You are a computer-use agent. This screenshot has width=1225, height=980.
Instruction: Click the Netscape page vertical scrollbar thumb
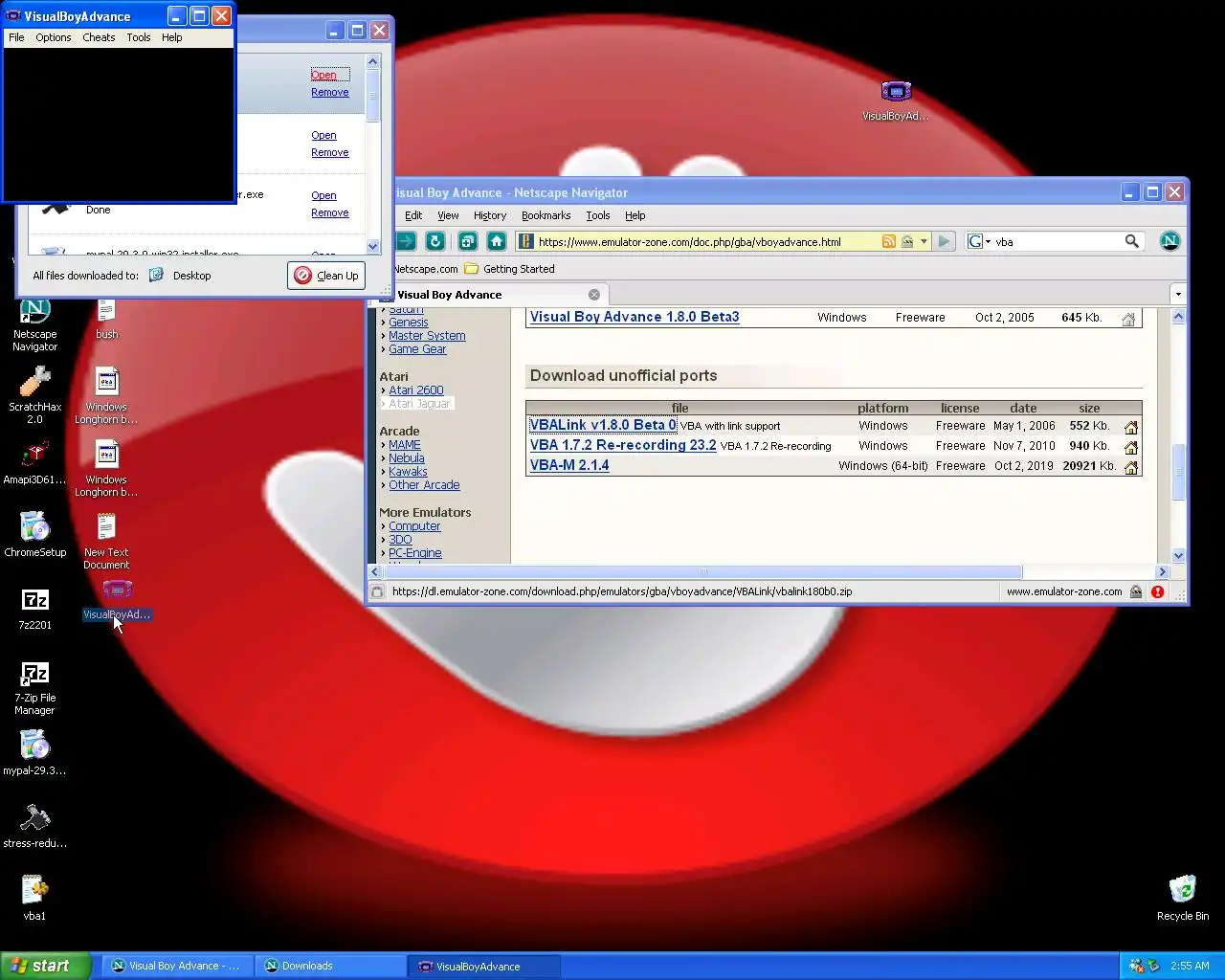coord(1178,473)
